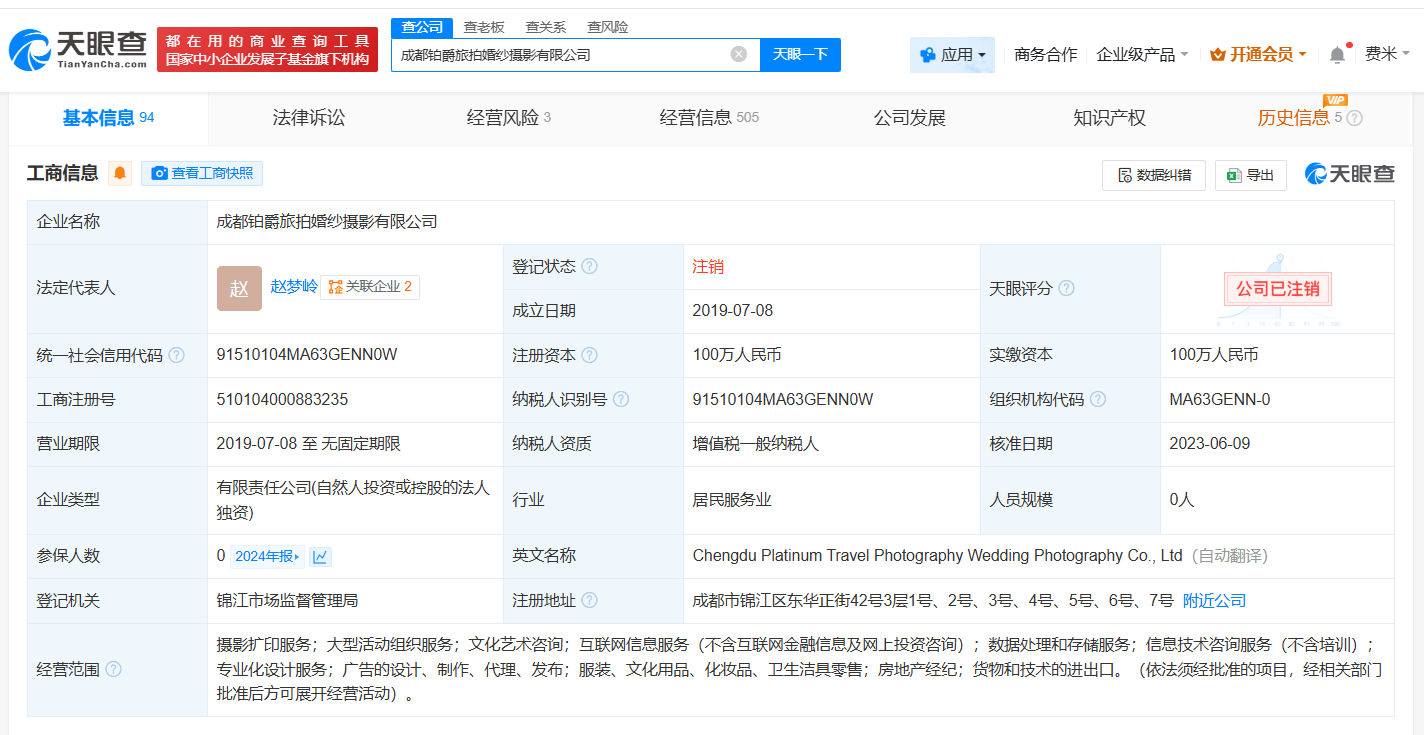Click the 查看工商快照 button
The height and width of the screenshot is (735, 1424).
(x=202, y=173)
